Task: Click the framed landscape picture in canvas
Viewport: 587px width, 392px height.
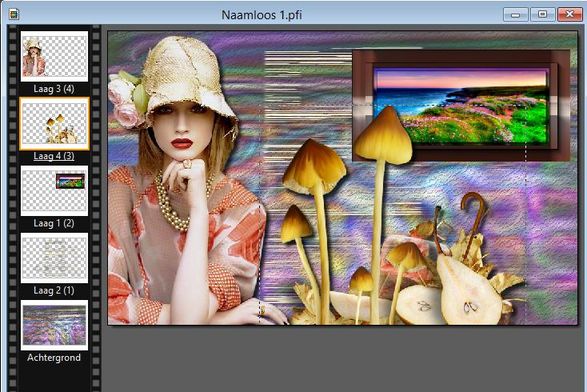Action: (461, 105)
